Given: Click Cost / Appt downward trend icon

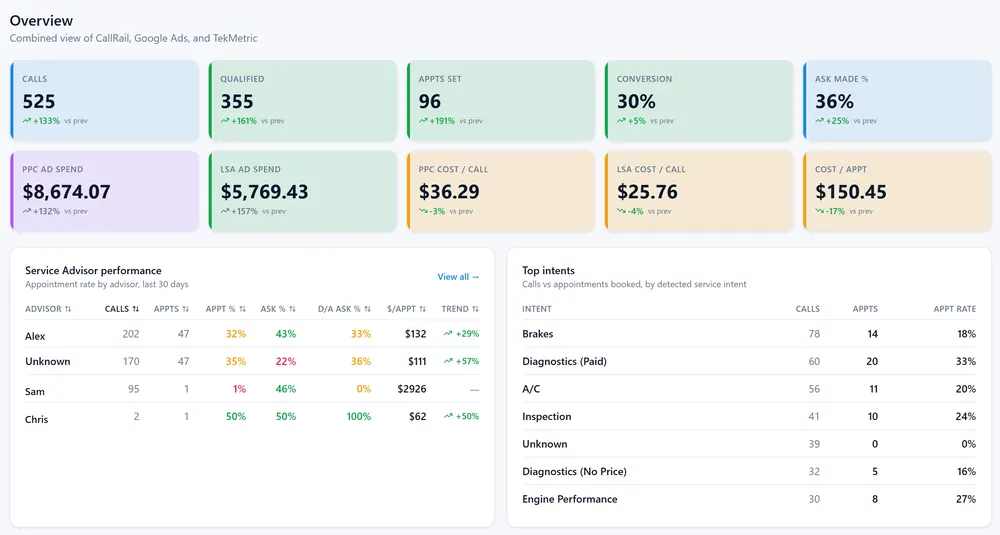Looking at the screenshot, I should pos(820,211).
